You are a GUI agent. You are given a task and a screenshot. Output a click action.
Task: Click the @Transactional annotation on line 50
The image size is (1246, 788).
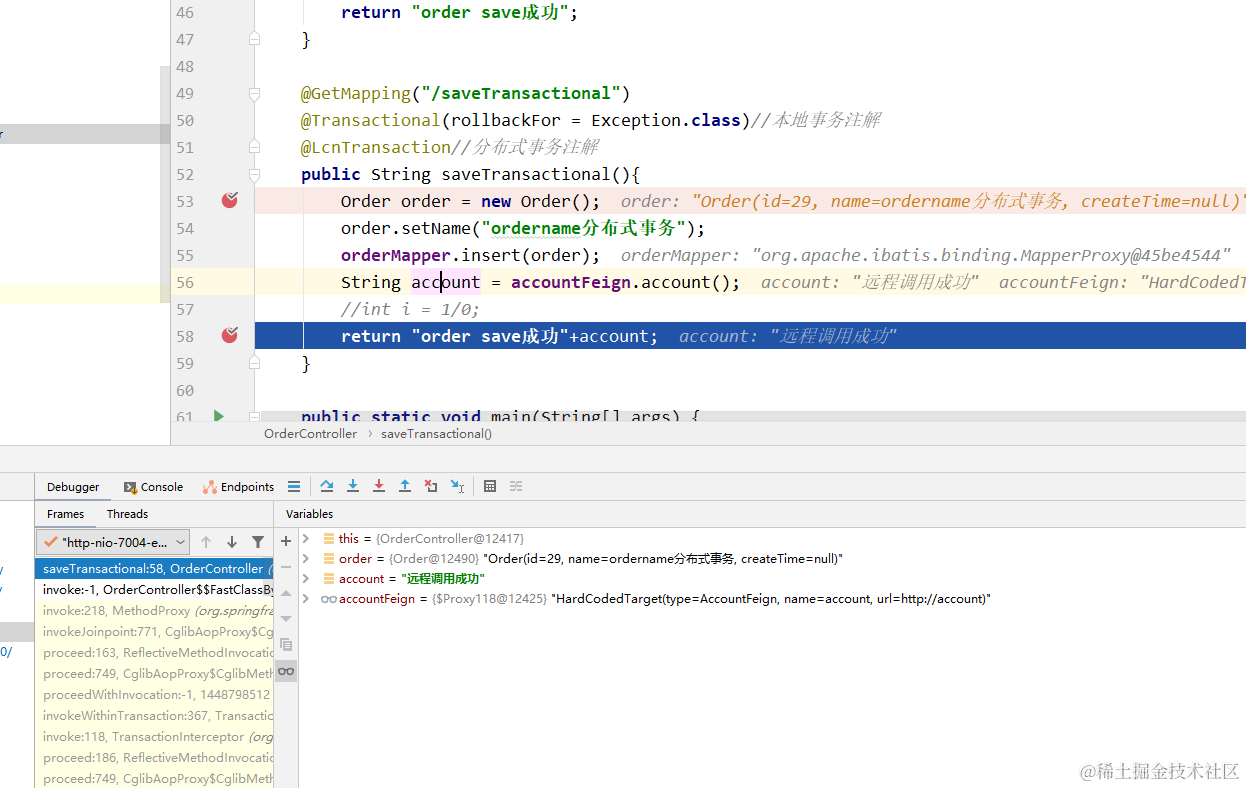pyautogui.click(x=371, y=120)
